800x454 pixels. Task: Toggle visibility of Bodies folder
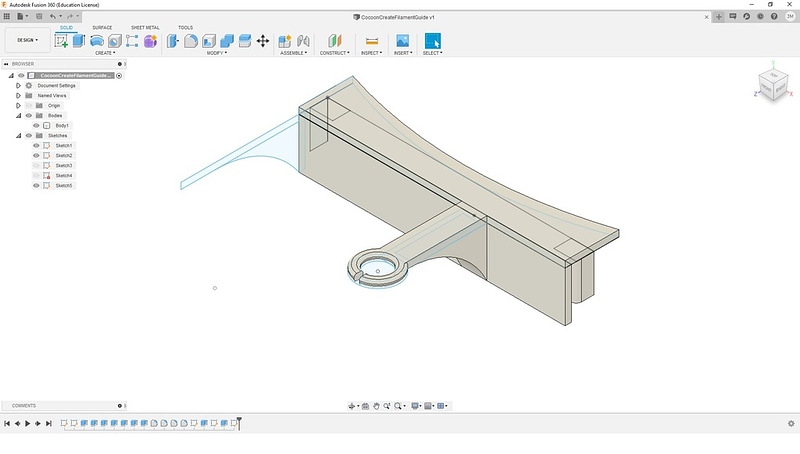(x=29, y=115)
